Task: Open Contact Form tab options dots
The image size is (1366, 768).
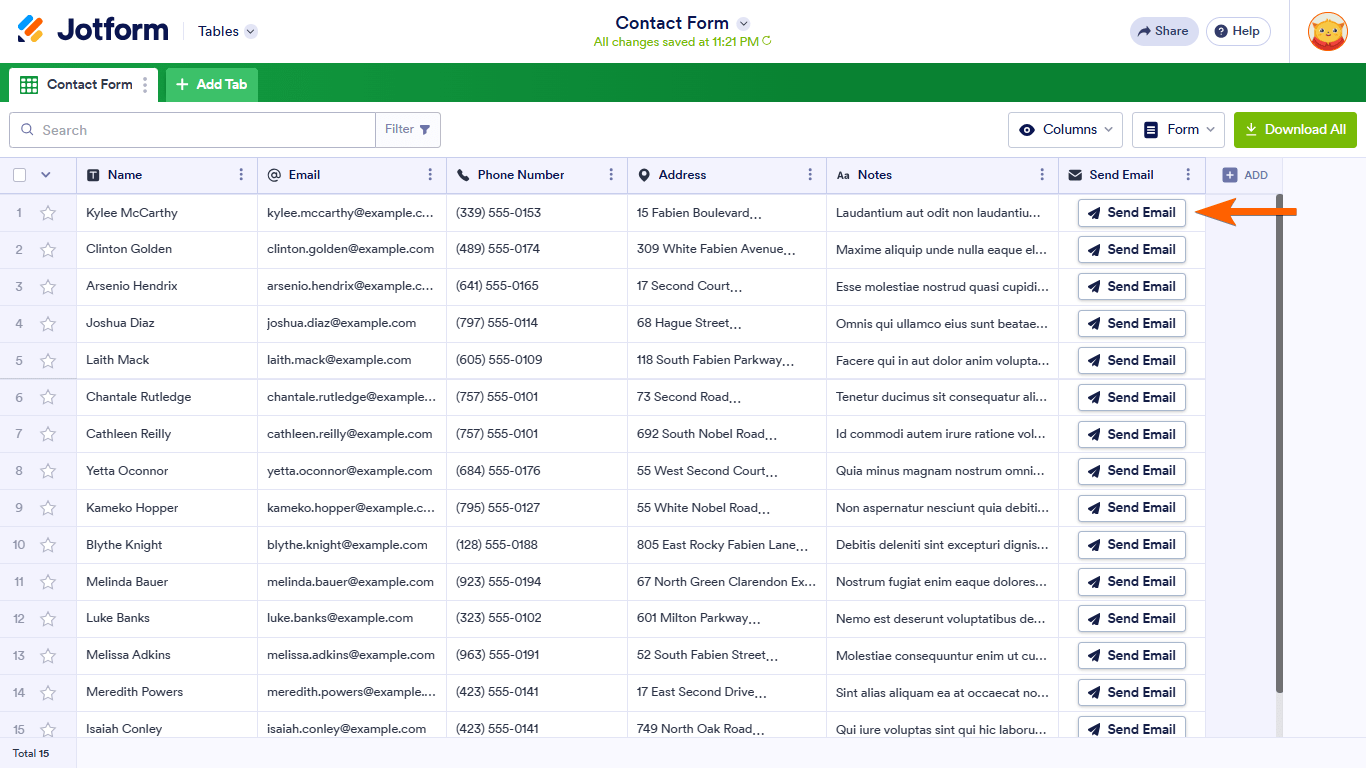Action: [x=145, y=85]
